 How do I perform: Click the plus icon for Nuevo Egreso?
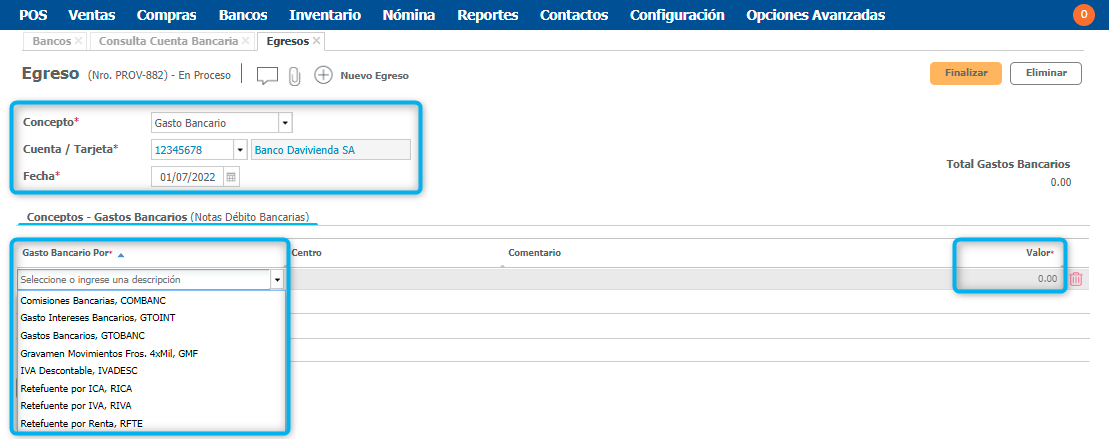323,76
